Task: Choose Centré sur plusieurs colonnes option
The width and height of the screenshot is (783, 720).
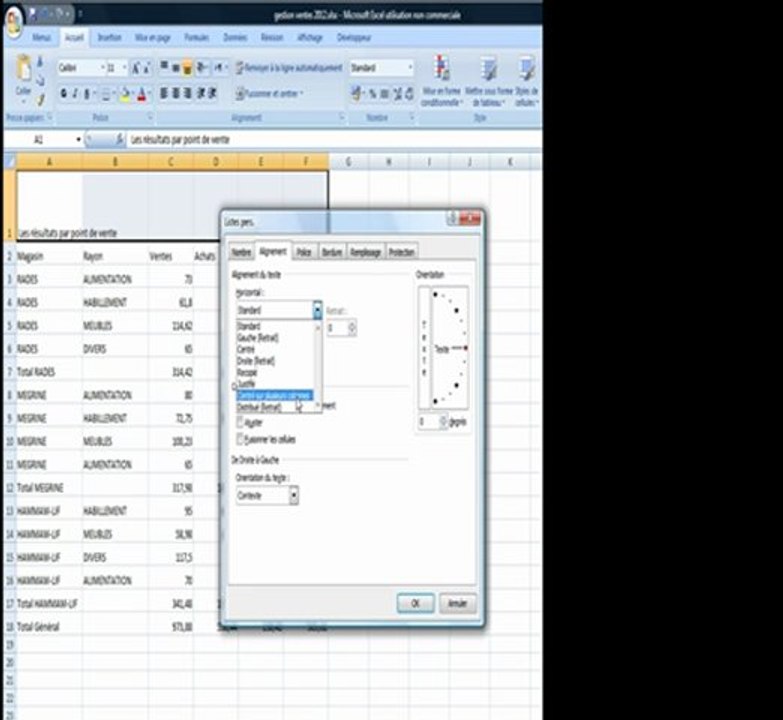Action: click(275, 395)
